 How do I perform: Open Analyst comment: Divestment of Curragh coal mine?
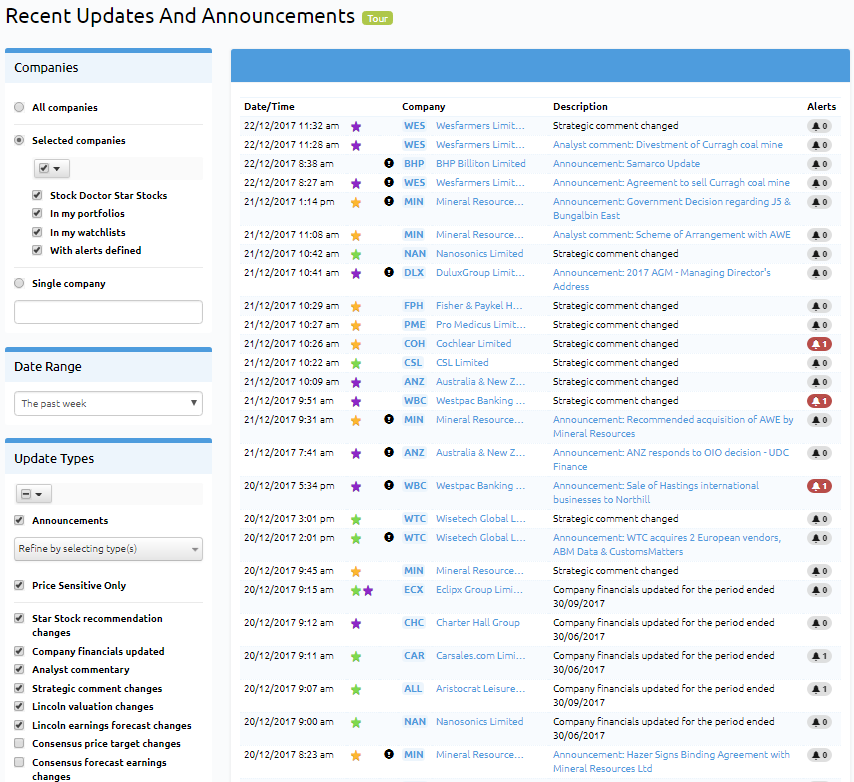tap(668, 144)
